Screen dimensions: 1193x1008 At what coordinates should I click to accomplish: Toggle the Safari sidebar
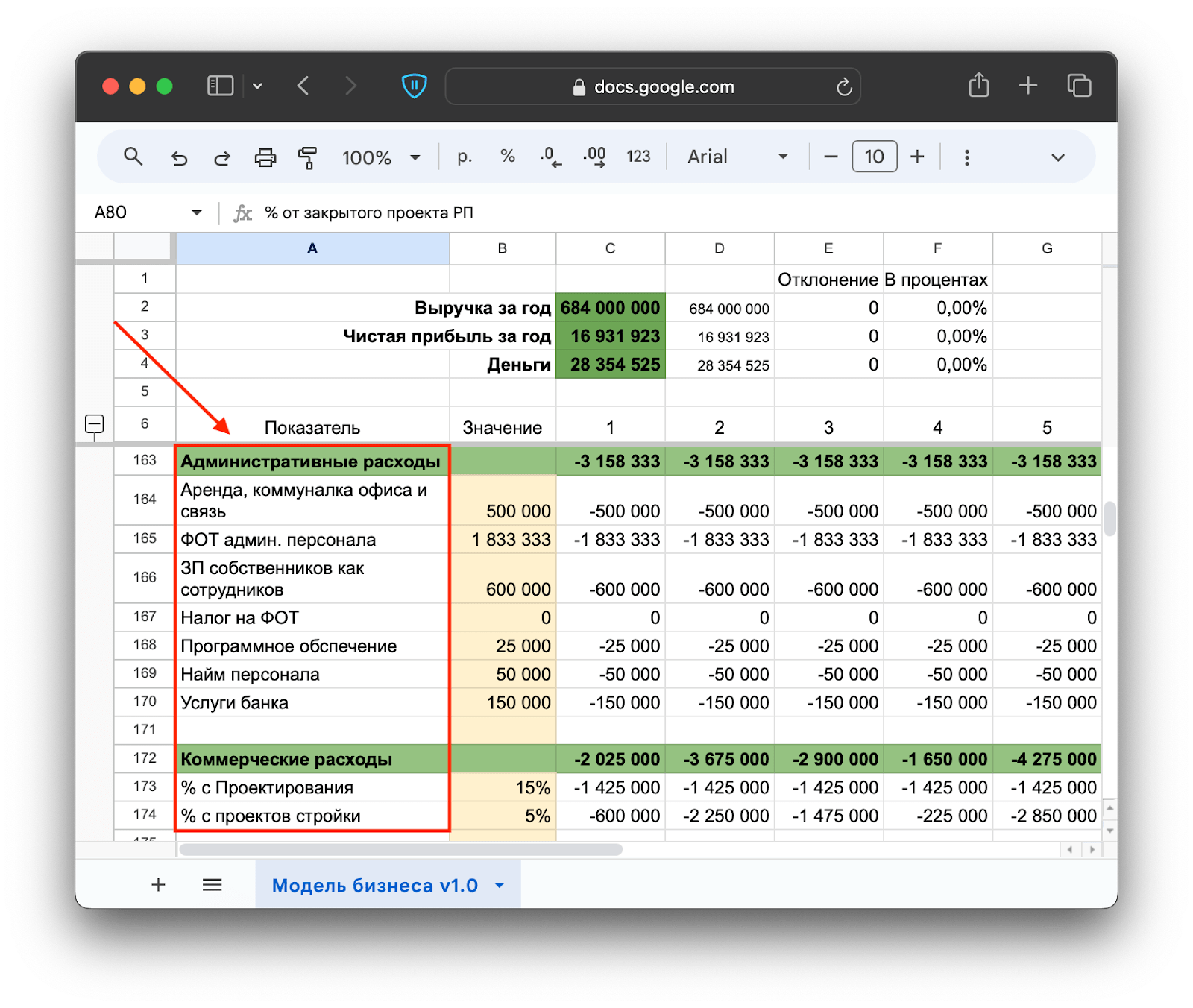tap(220, 86)
